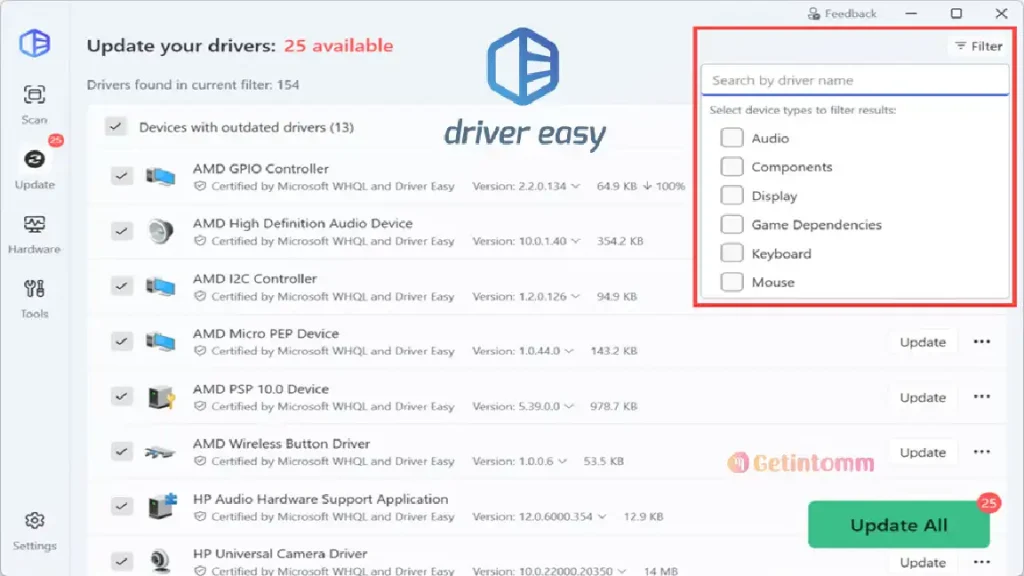
Task: Expand version 12.0.6000.354 dropdown for HP Audio
Action: [601, 517]
